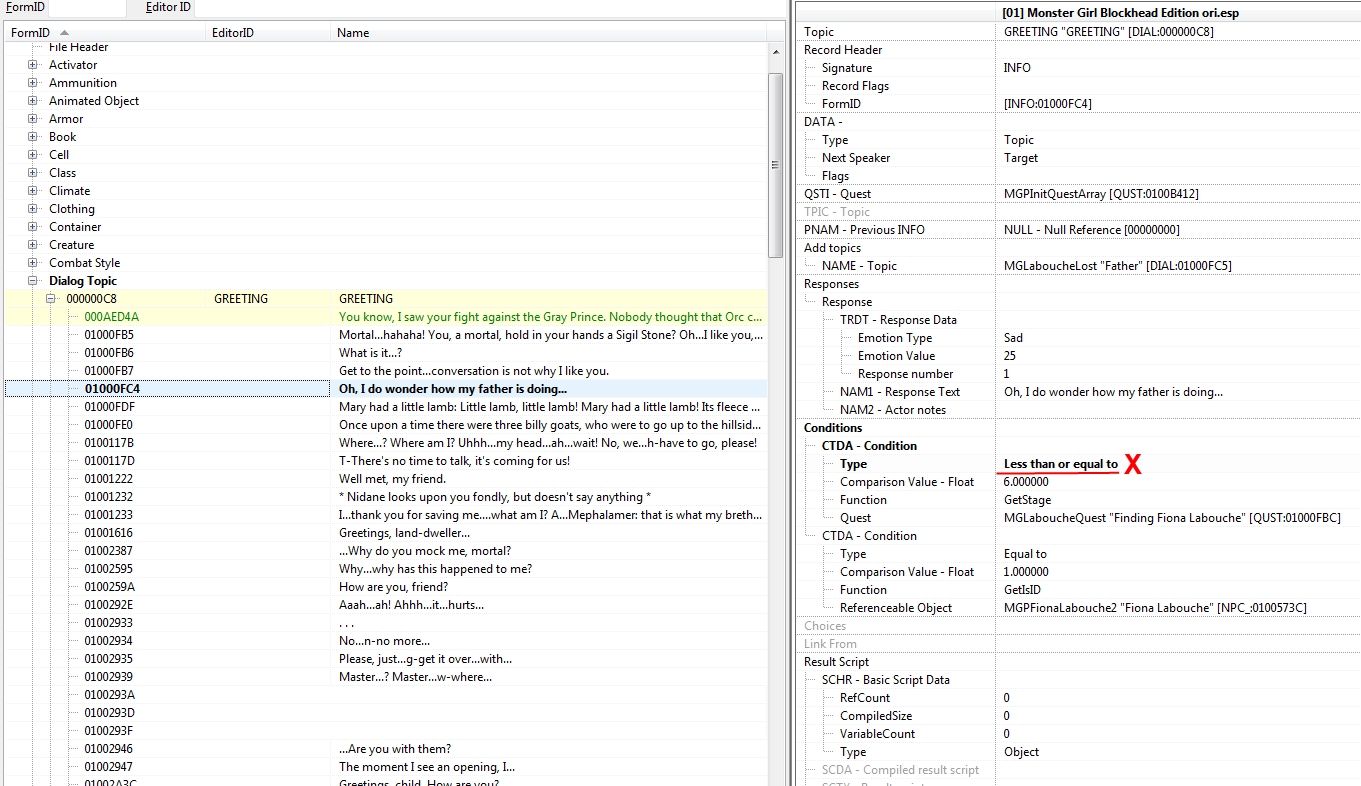
Task: Select INFO record 01000FDF
Action: click(x=385, y=407)
